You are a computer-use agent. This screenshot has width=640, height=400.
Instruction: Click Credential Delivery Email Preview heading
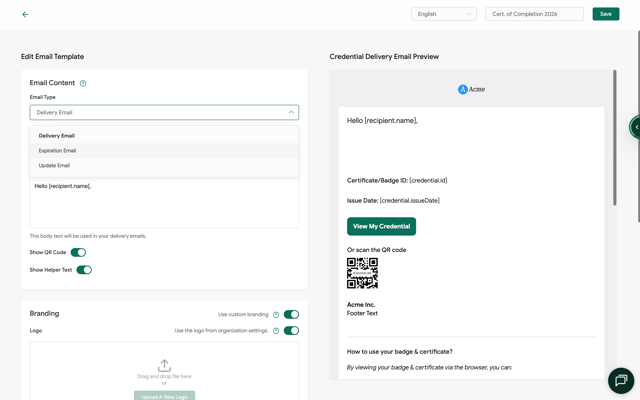[384, 57]
